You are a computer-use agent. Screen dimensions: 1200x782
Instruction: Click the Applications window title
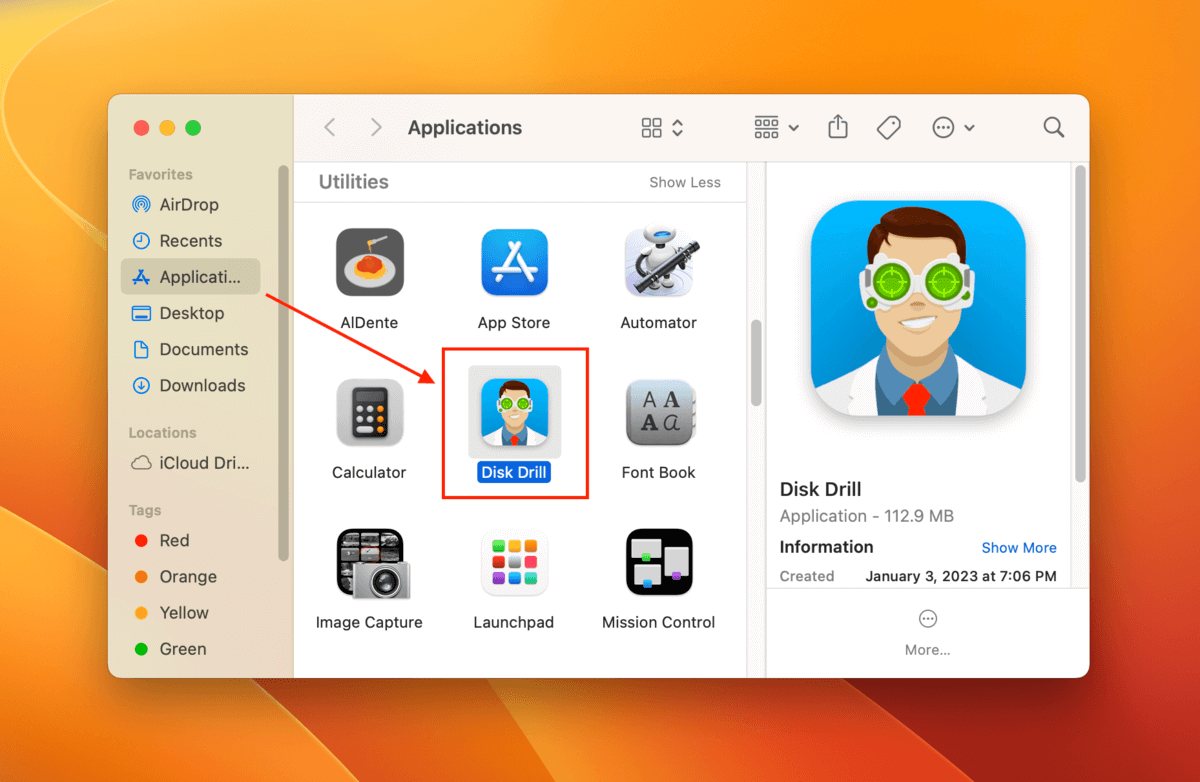[465, 128]
